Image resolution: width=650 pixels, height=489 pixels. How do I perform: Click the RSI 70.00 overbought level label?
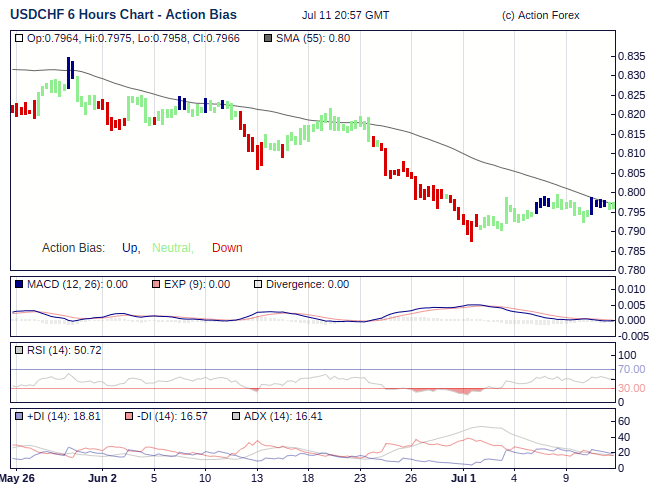click(631, 369)
